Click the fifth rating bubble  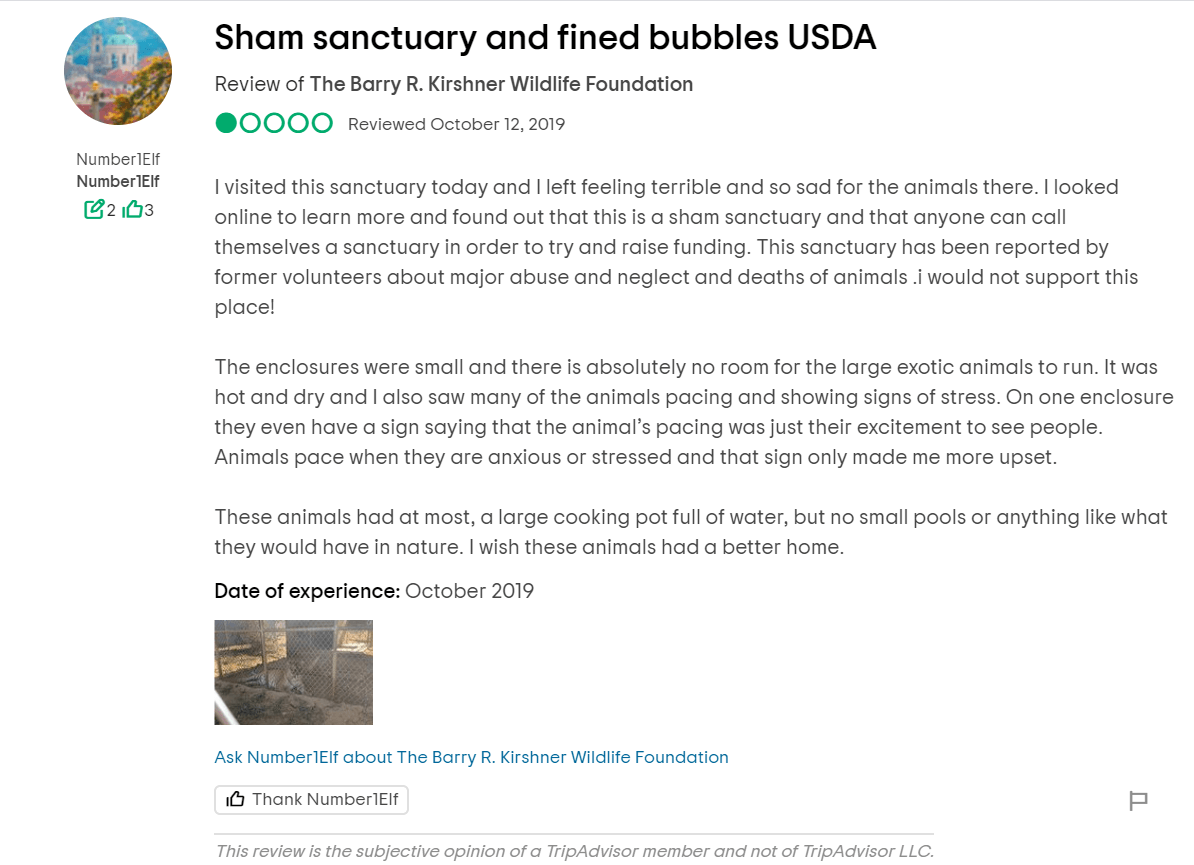point(322,124)
